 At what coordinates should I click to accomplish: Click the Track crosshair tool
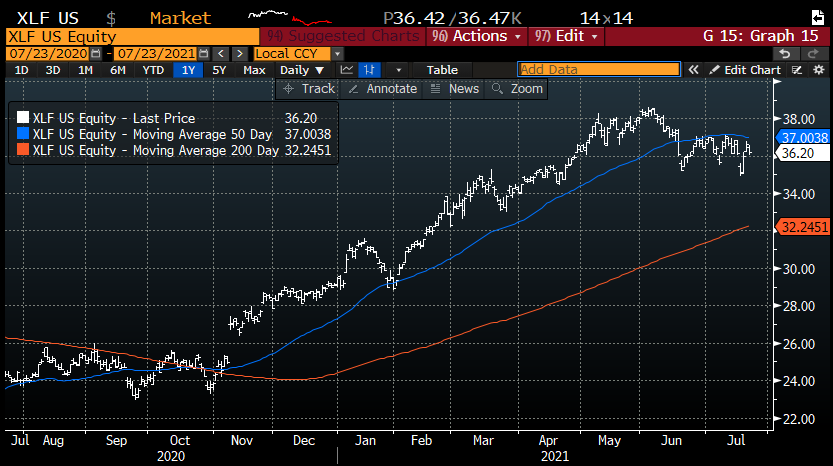pos(309,89)
